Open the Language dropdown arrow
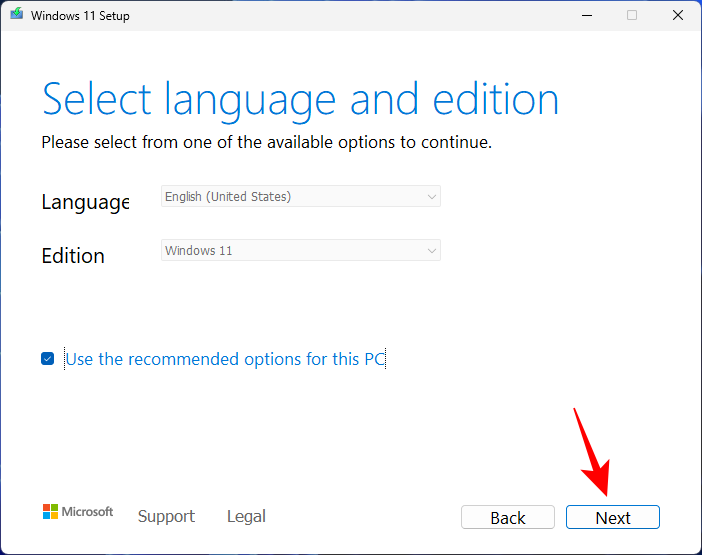This screenshot has width=702, height=555. (432, 197)
